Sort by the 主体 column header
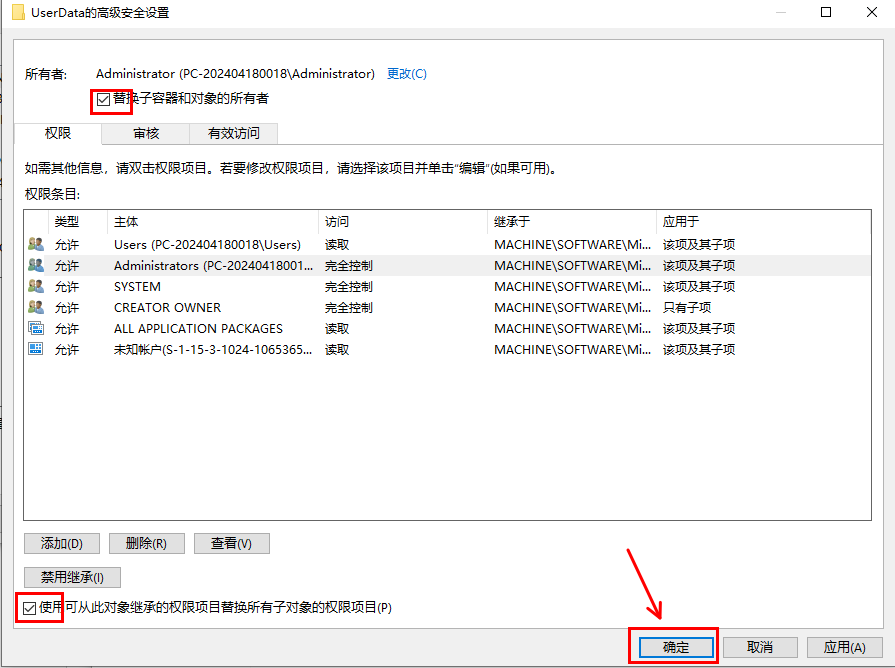Image resolution: width=895 pixels, height=668 pixels. coord(212,222)
